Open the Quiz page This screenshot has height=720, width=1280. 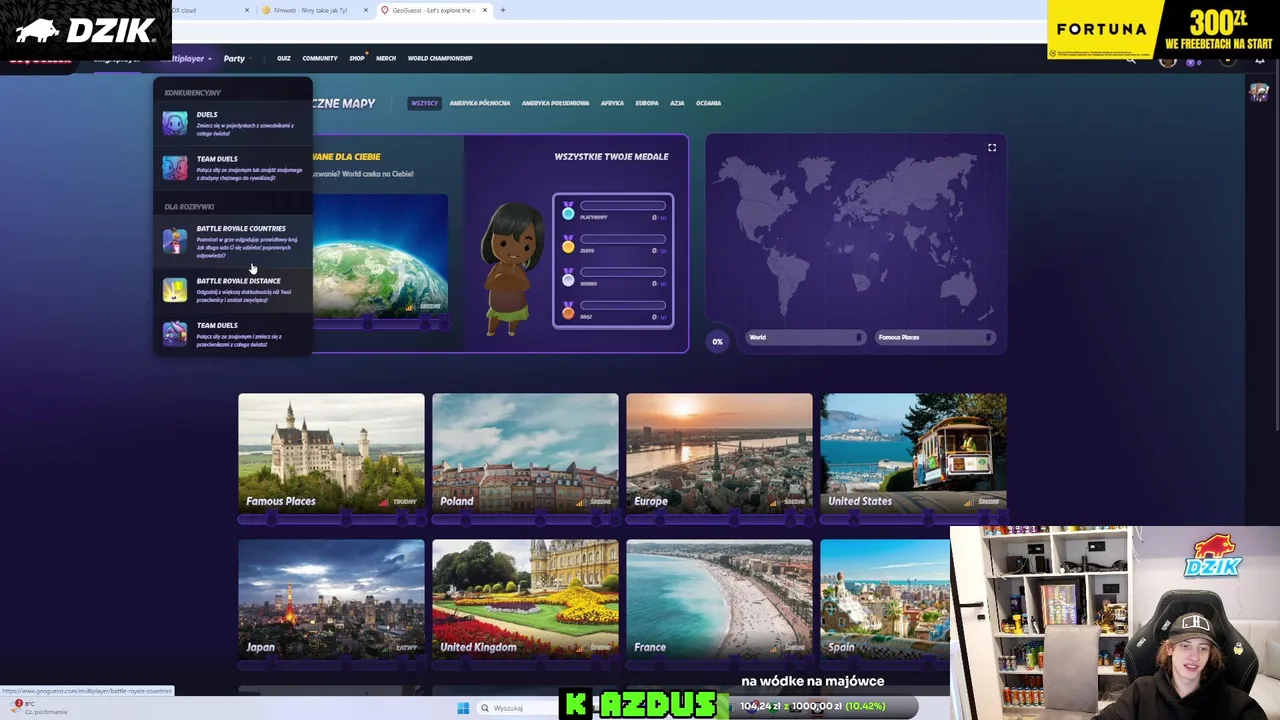coord(284,58)
